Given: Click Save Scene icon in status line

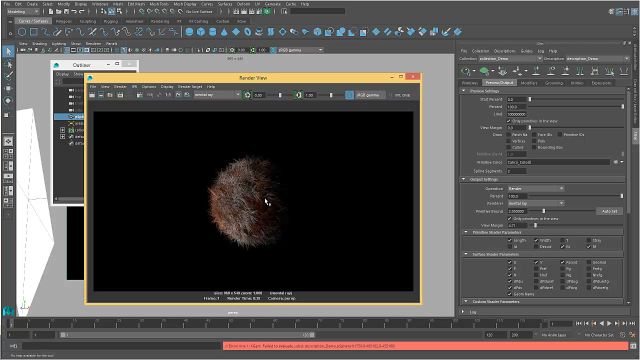Looking at the screenshot, I should pos(67,11).
